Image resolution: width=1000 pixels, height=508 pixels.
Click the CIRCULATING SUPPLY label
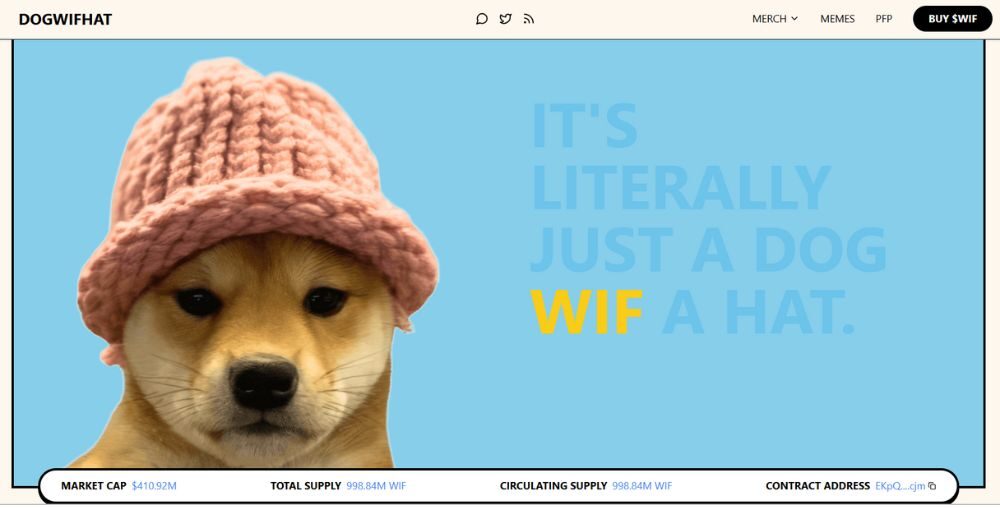[x=554, y=486]
